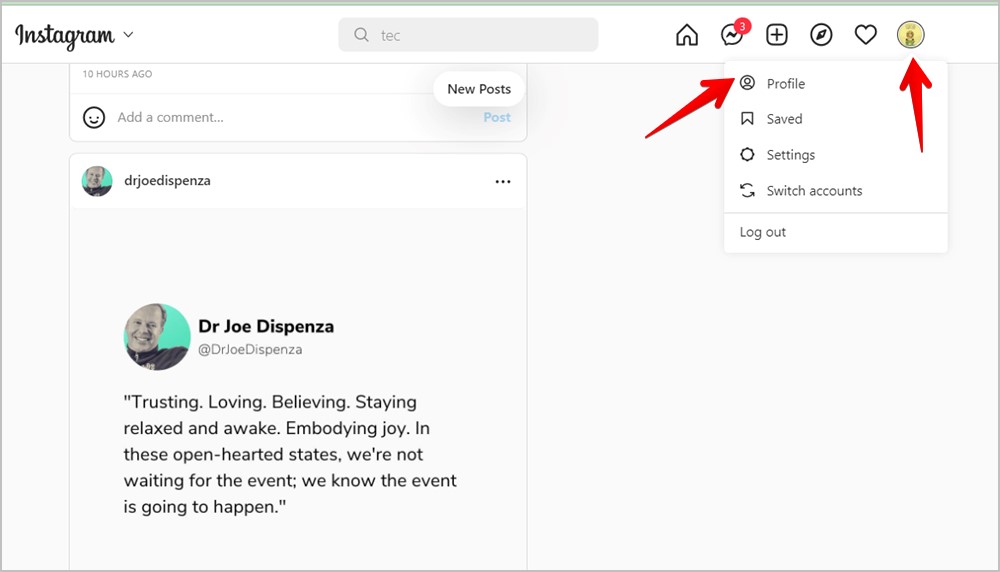Open the emoji picker in comment box
The width and height of the screenshot is (1000, 572).
94,117
